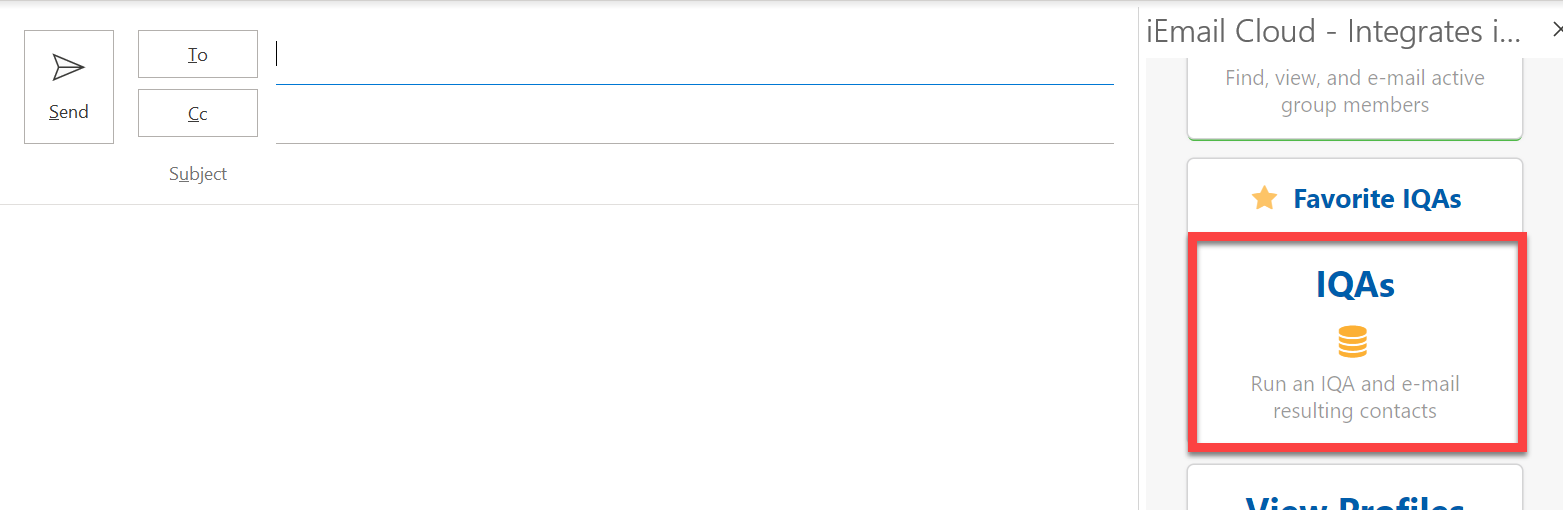Viewport: 1563px width, 510px height.
Task: Click into the Subject line field
Action: (x=694, y=175)
